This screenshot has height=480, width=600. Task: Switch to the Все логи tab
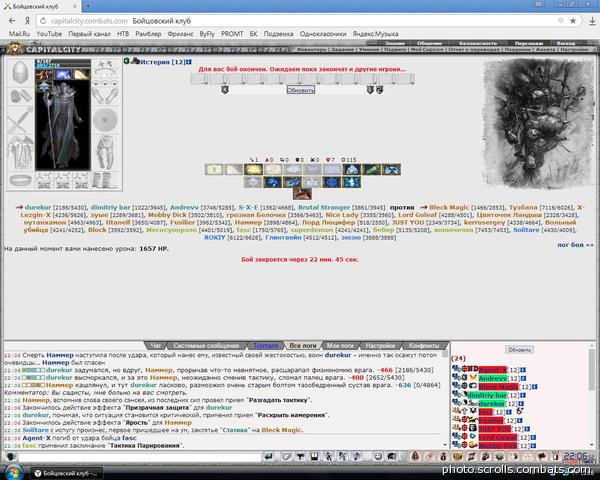[303, 346]
